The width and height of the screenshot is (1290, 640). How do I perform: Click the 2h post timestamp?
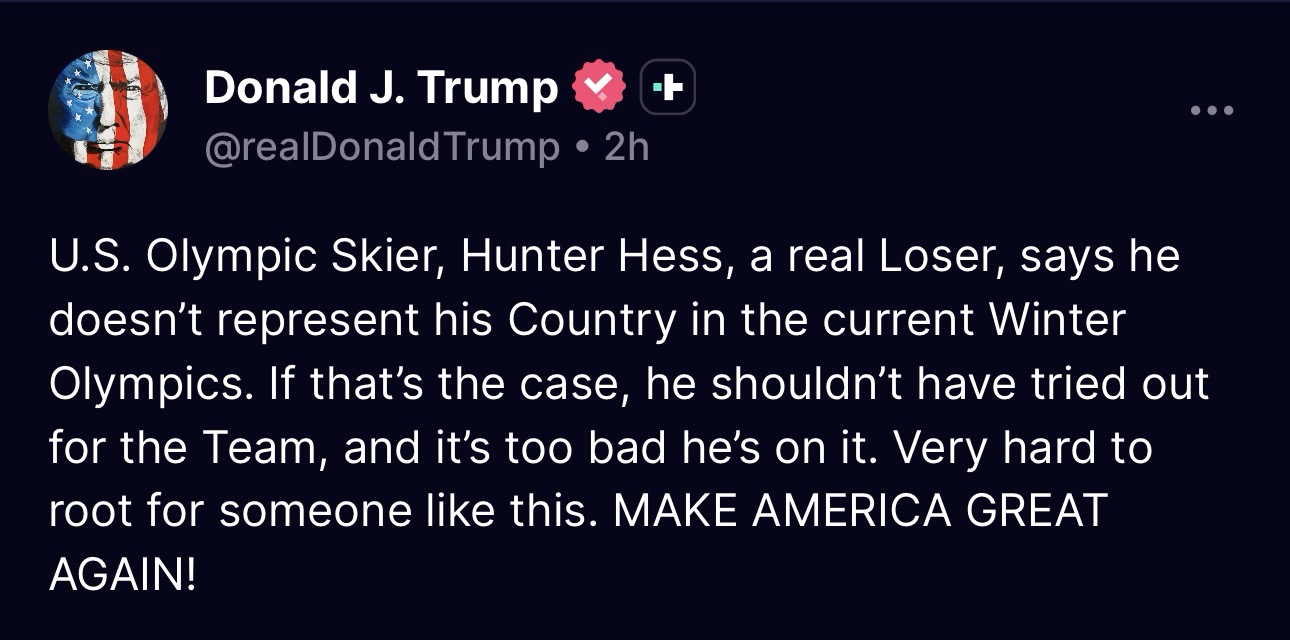[628, 147]
